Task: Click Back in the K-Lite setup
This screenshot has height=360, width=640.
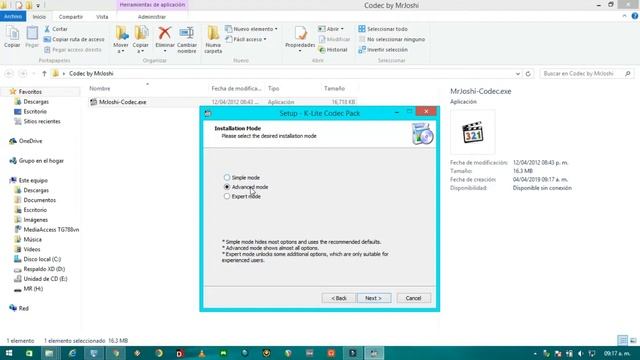Action: pos(338,298)
